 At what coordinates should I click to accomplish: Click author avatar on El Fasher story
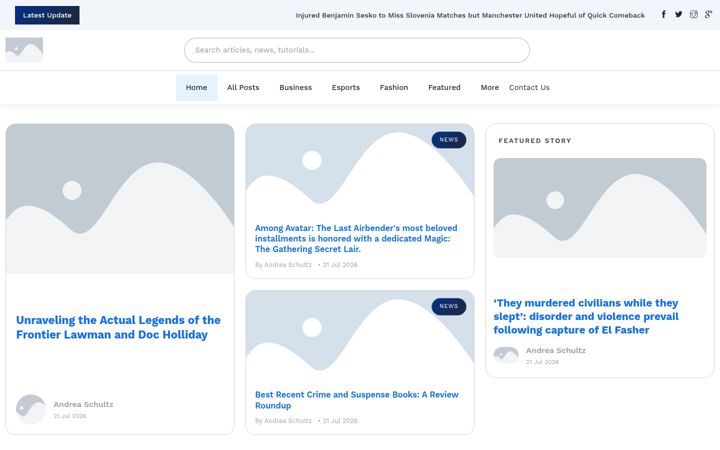[x=506, y=355]
